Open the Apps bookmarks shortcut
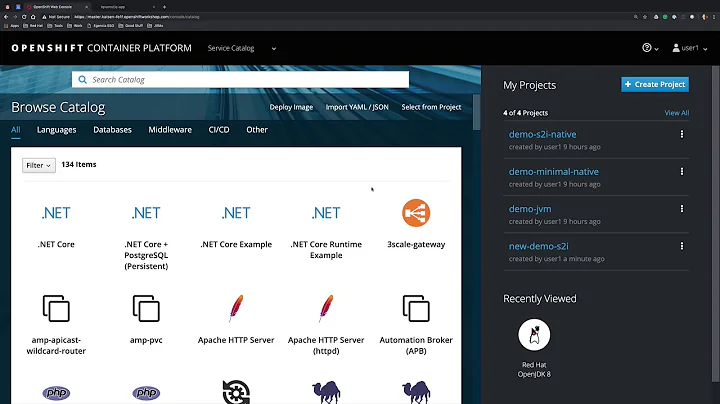The height and width of the screenshot is (404, 720). pyautogui.click(x=11, y=26)
